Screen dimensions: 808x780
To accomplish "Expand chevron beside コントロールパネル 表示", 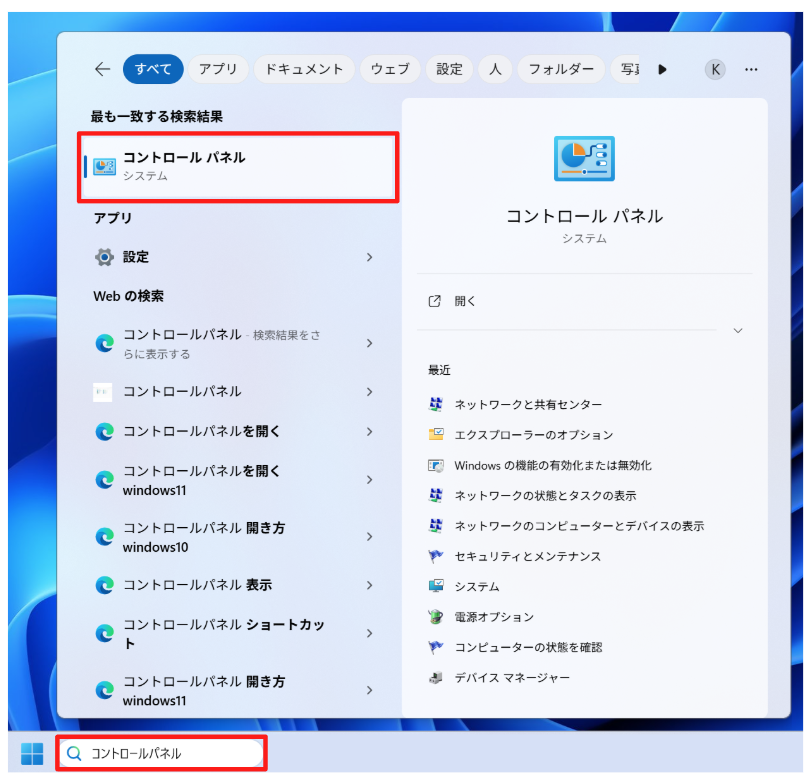I will click(x=369, y=585).
